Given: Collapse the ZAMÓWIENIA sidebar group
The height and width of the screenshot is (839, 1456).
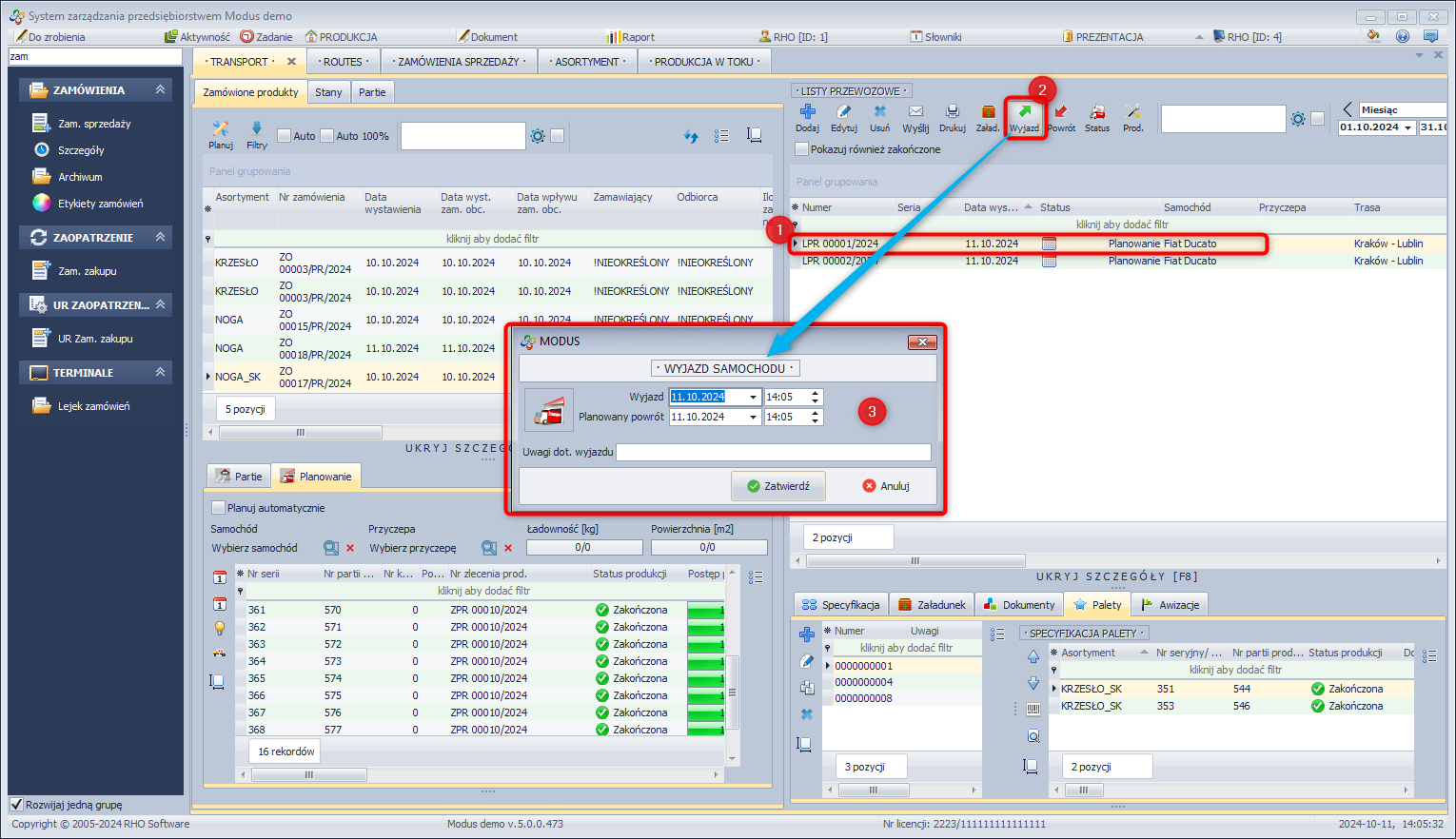Looking at the screenshot, I should coord(160,89).
